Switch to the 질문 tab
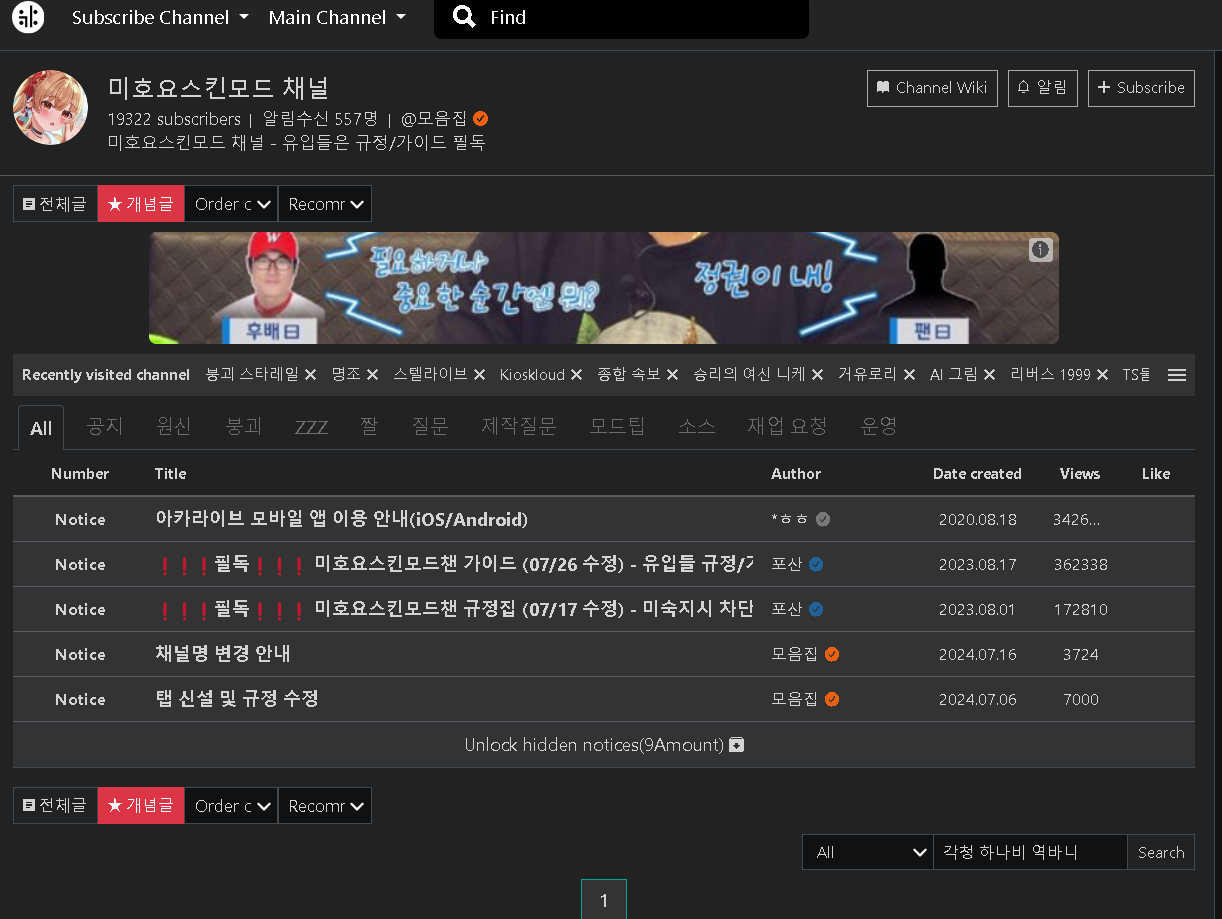The height and width of the screenshot is (919, 1222). point(430,427)
